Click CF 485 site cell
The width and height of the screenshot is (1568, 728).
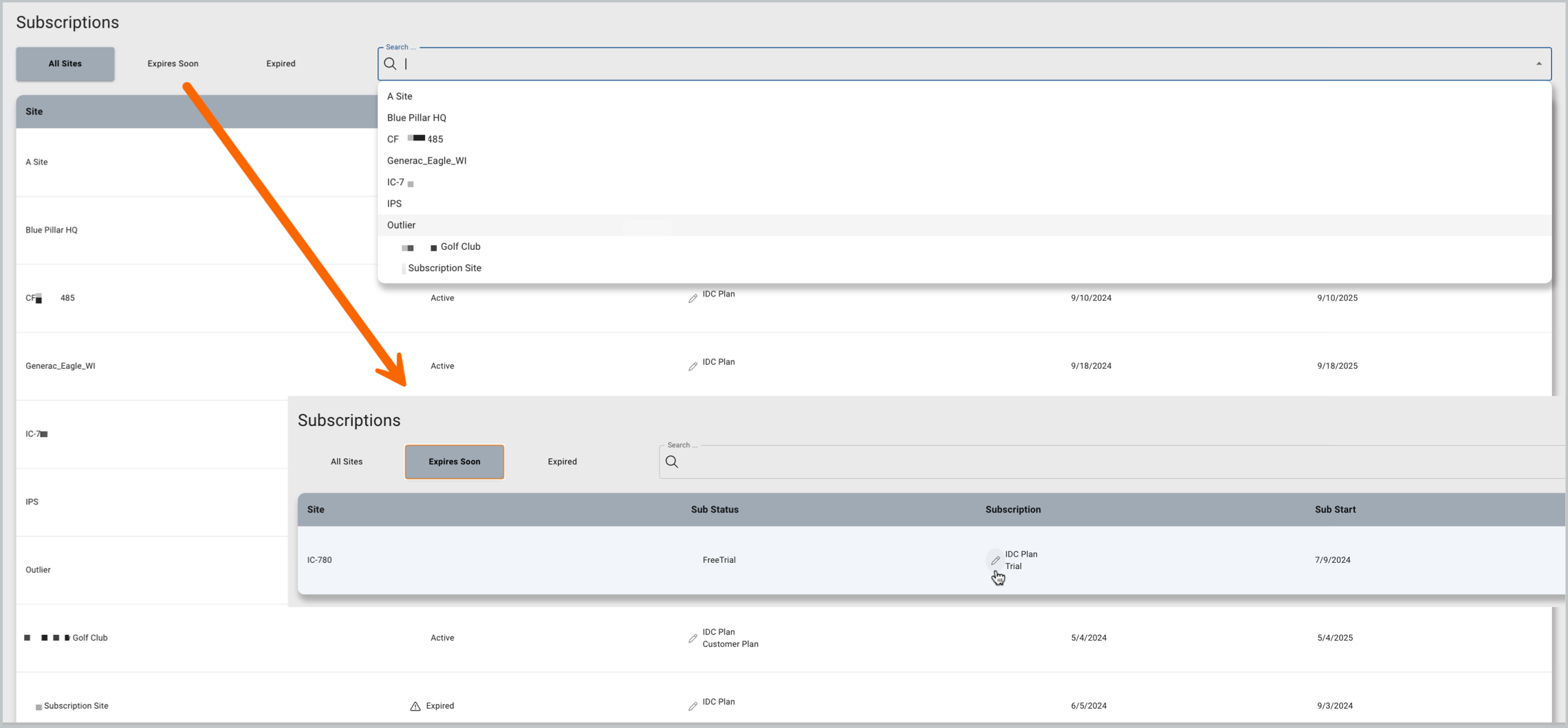click(50, 298)
